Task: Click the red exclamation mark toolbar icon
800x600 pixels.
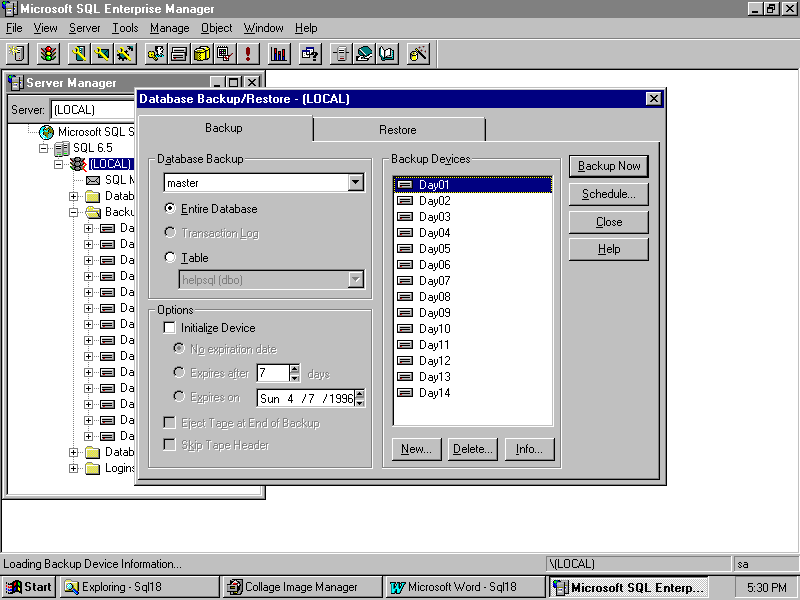Action: point(248,53)
